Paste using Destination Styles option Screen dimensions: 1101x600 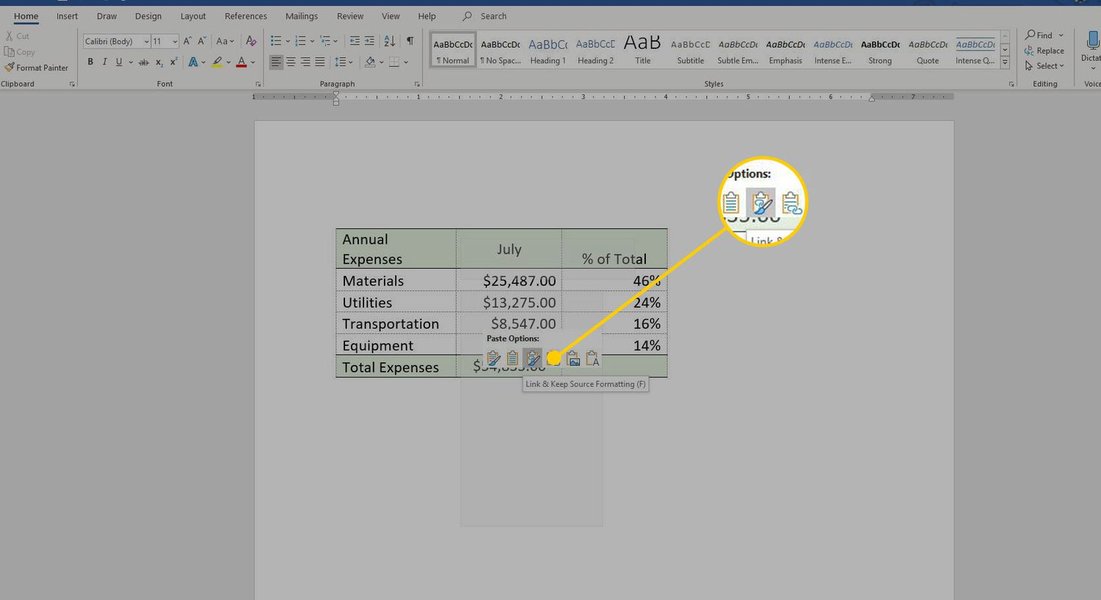coord(513,359)
